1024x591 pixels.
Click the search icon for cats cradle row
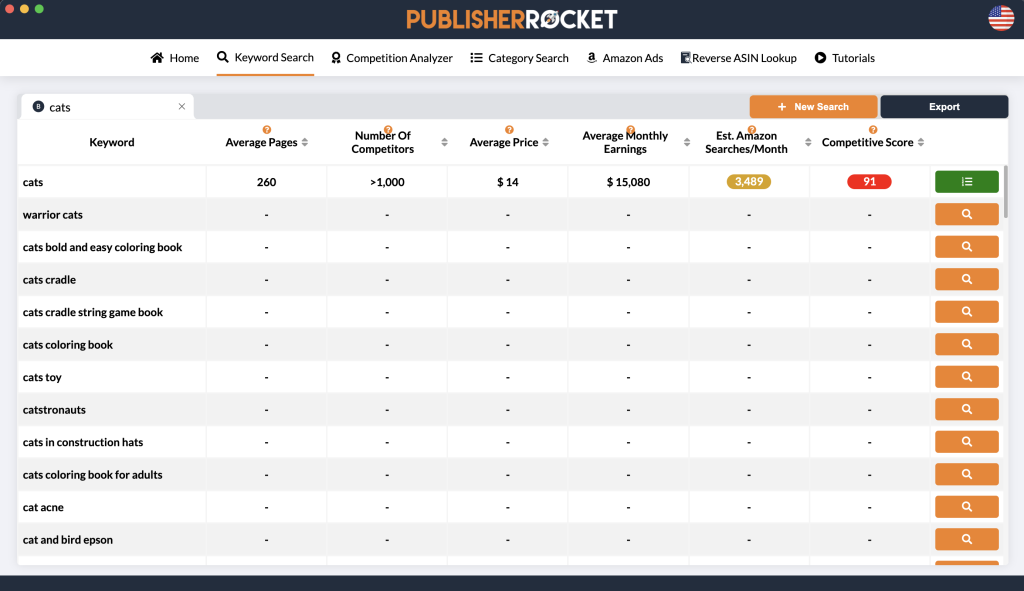click(966, 279)
